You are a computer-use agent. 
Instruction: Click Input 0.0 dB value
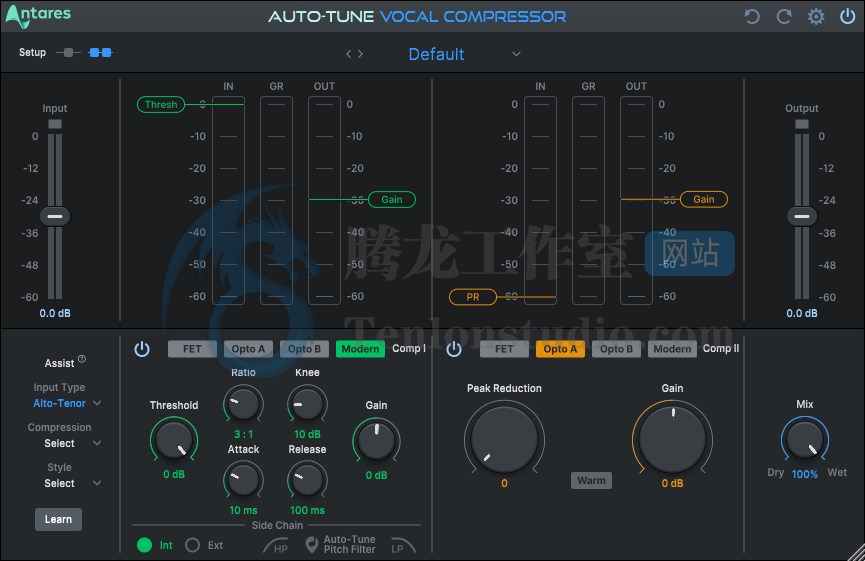55,313
